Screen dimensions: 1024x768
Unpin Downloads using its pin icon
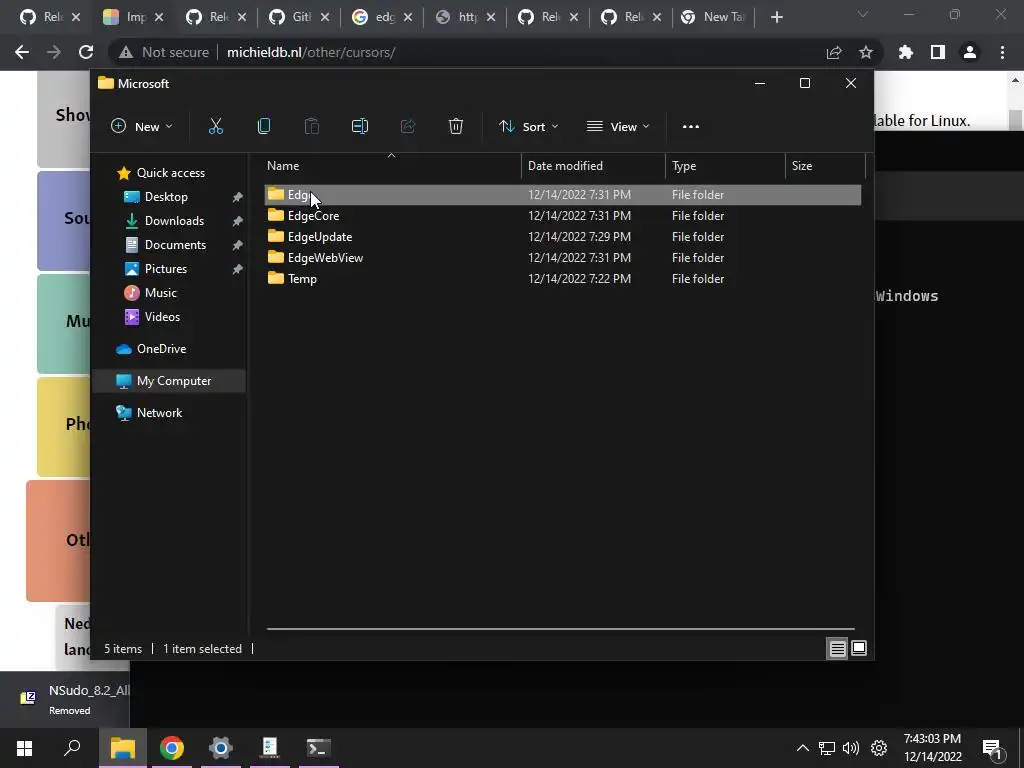pos(237,221)
